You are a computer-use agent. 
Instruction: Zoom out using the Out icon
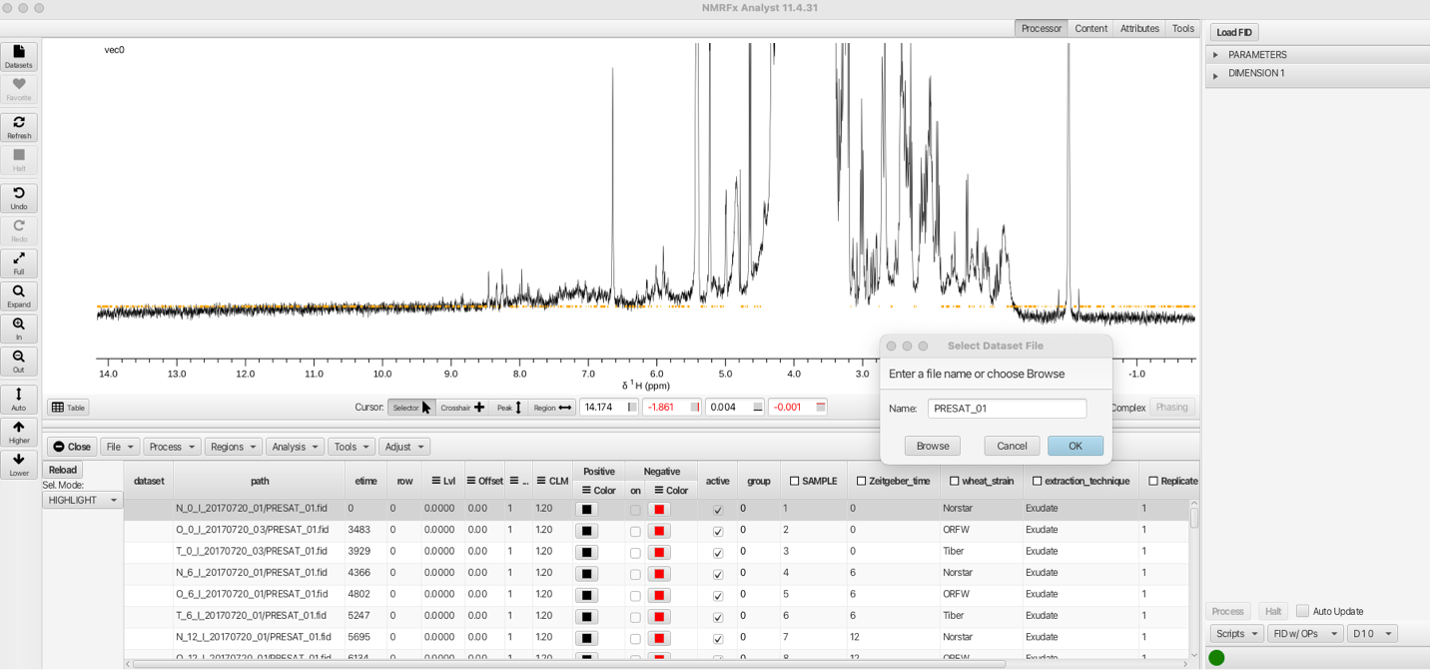click(x=19, y=361)
